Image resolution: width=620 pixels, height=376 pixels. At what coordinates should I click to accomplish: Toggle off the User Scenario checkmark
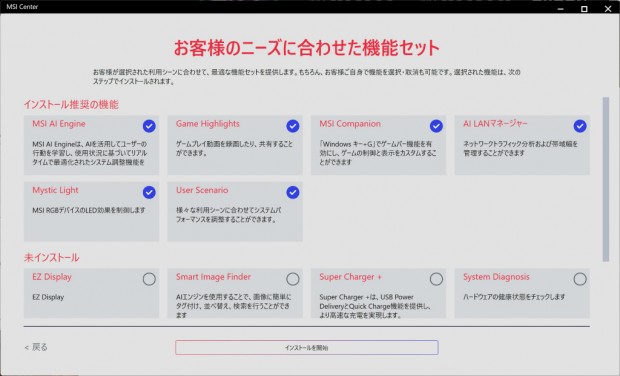pos(293,193)
